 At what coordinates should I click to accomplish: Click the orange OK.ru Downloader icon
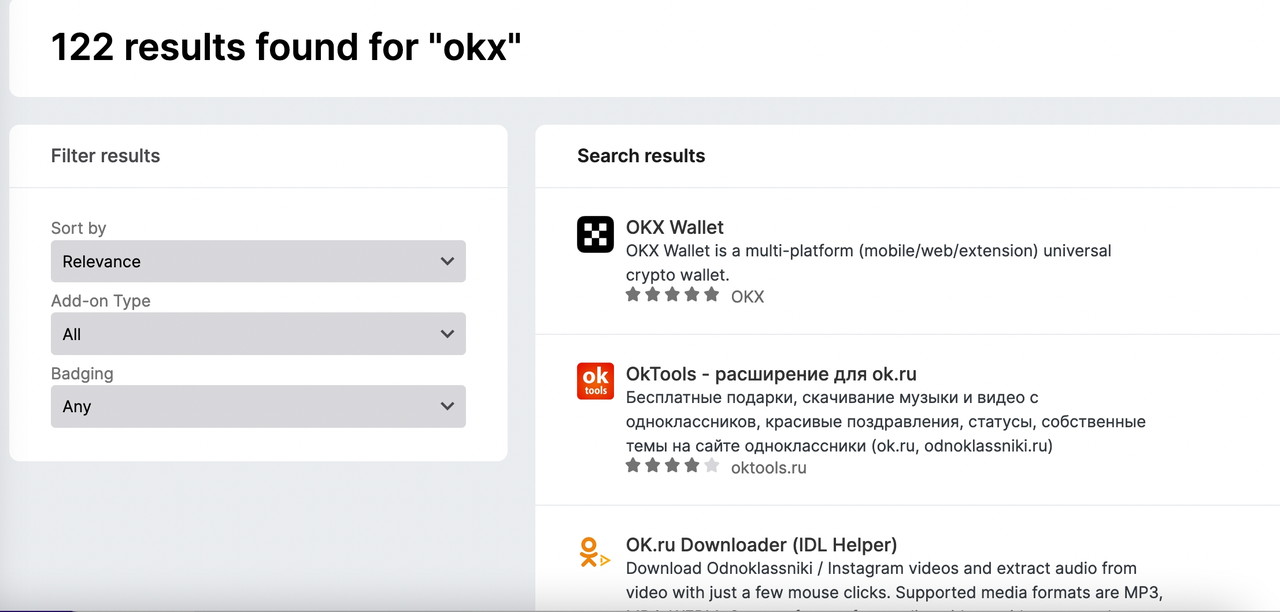tap(594, 552)
